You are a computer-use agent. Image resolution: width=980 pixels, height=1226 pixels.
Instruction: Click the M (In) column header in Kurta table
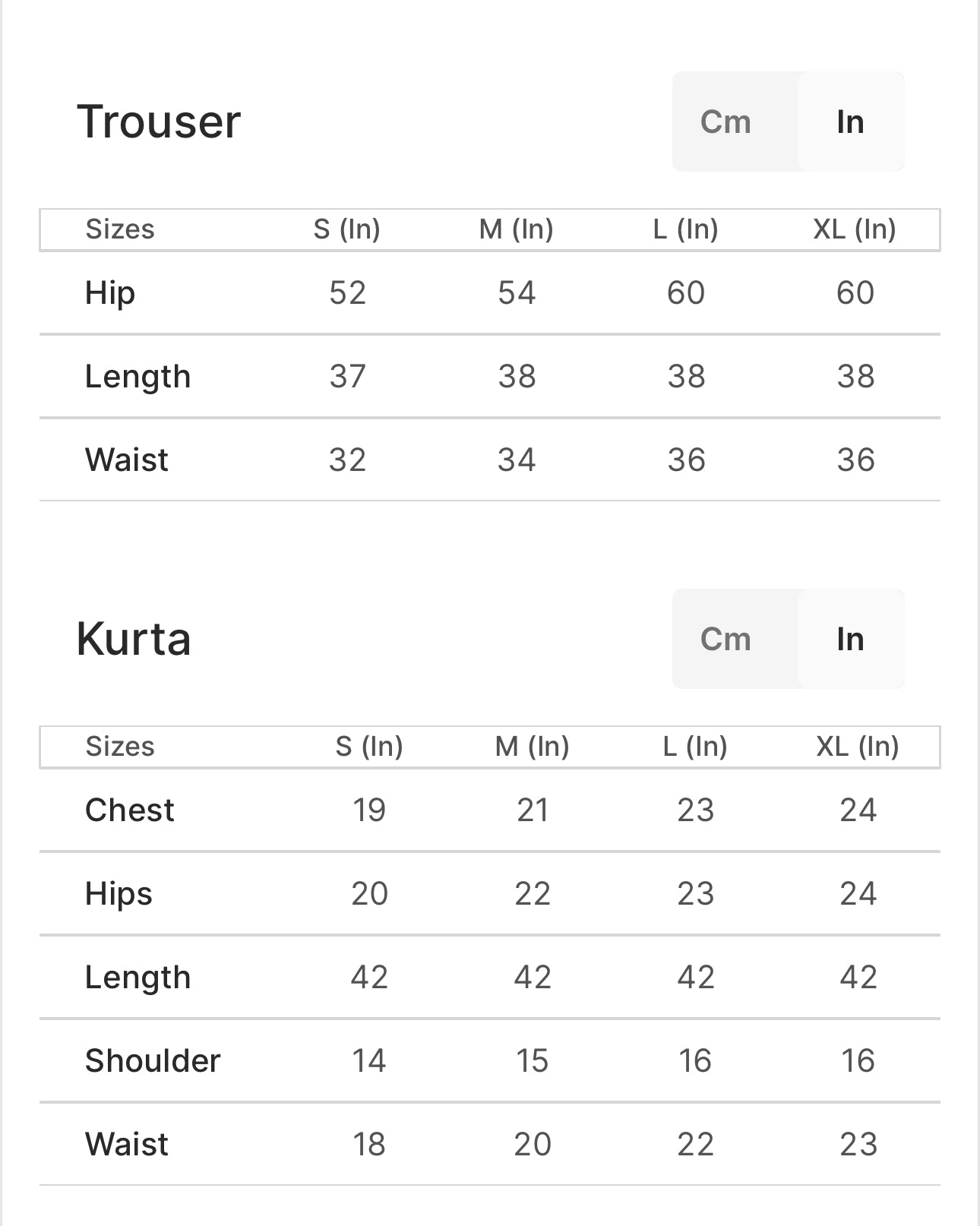point(532,746)
